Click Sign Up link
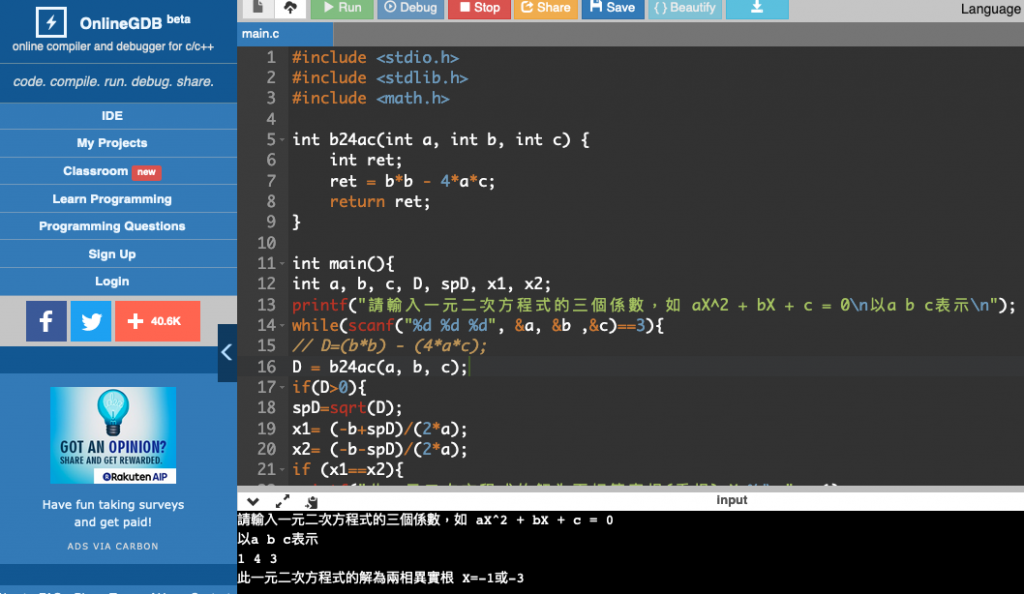Image resolution: width=1024 pixels, height=594 pixels. [112, 255]
